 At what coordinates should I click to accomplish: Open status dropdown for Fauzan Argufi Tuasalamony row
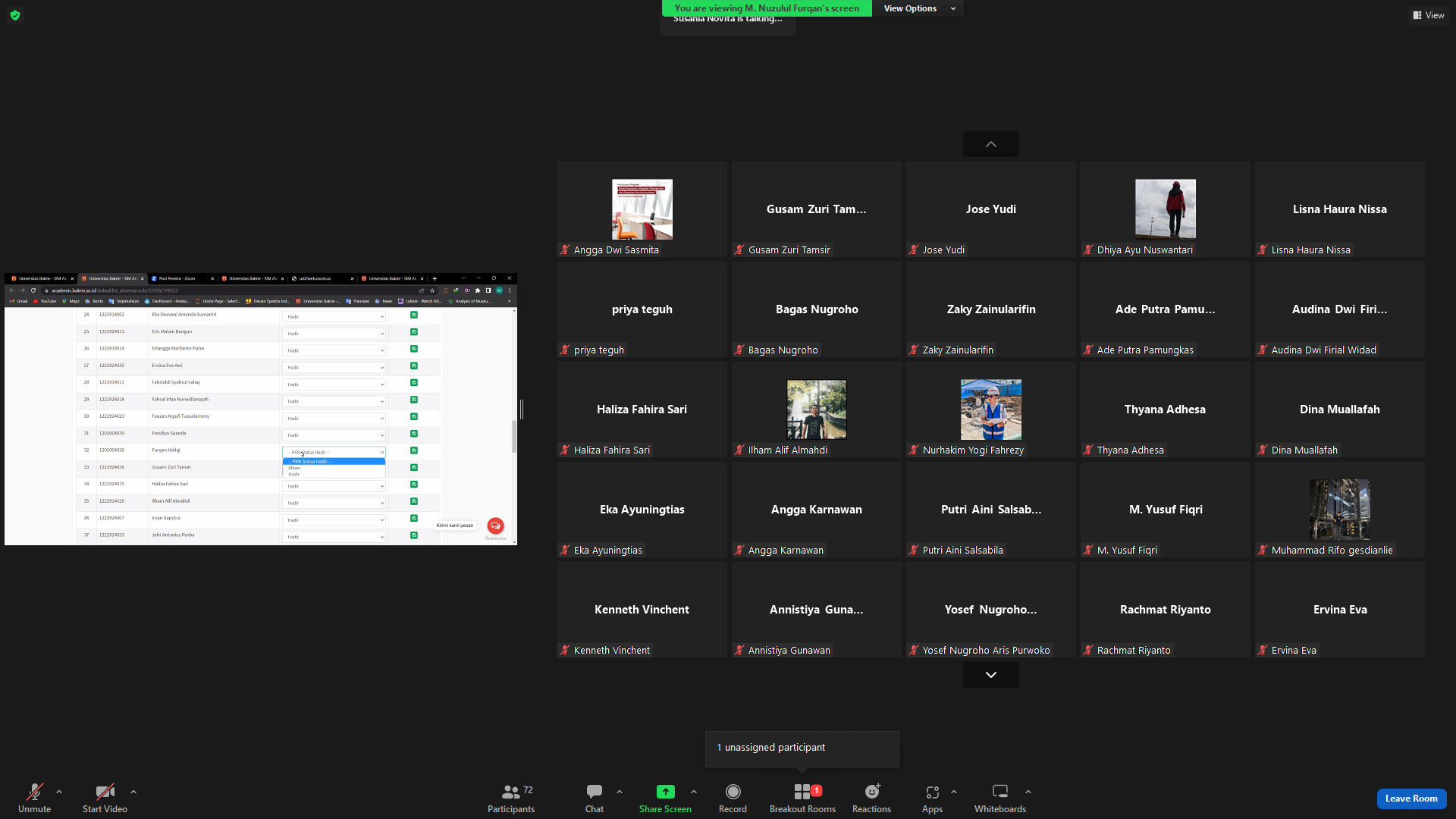tap(334, 419)
